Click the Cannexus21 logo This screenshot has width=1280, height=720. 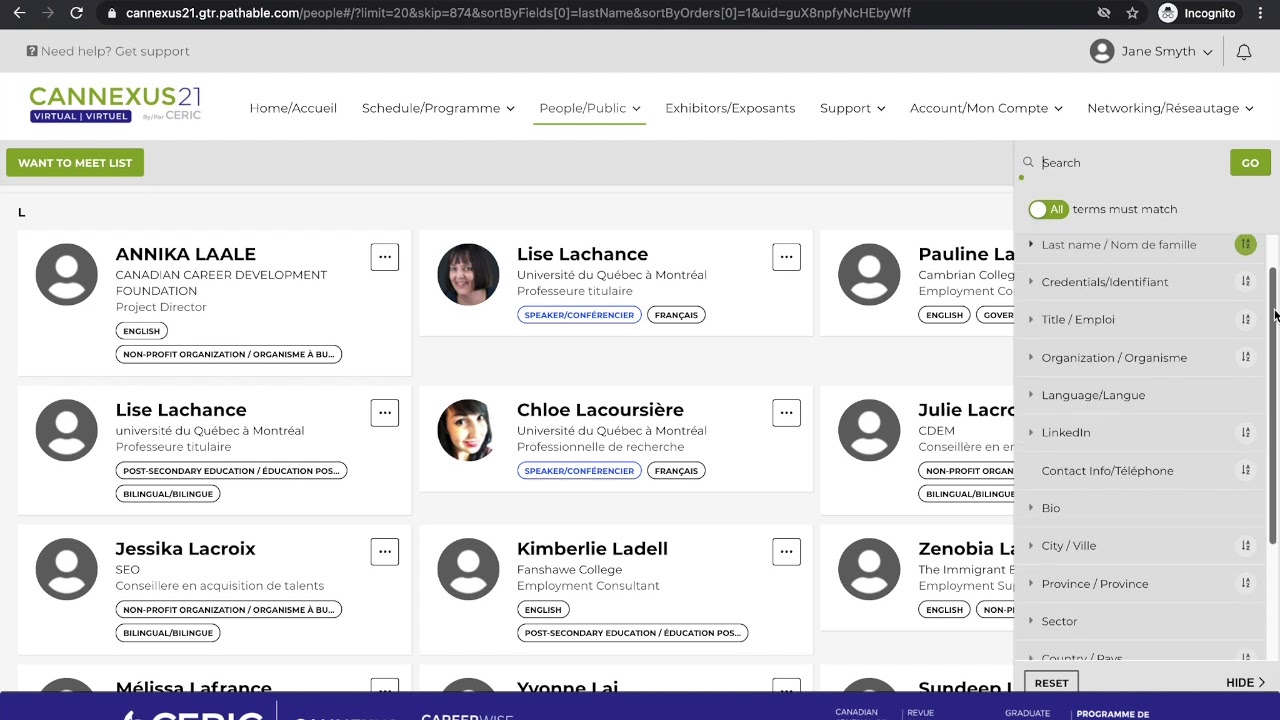(x=115, y=104)
